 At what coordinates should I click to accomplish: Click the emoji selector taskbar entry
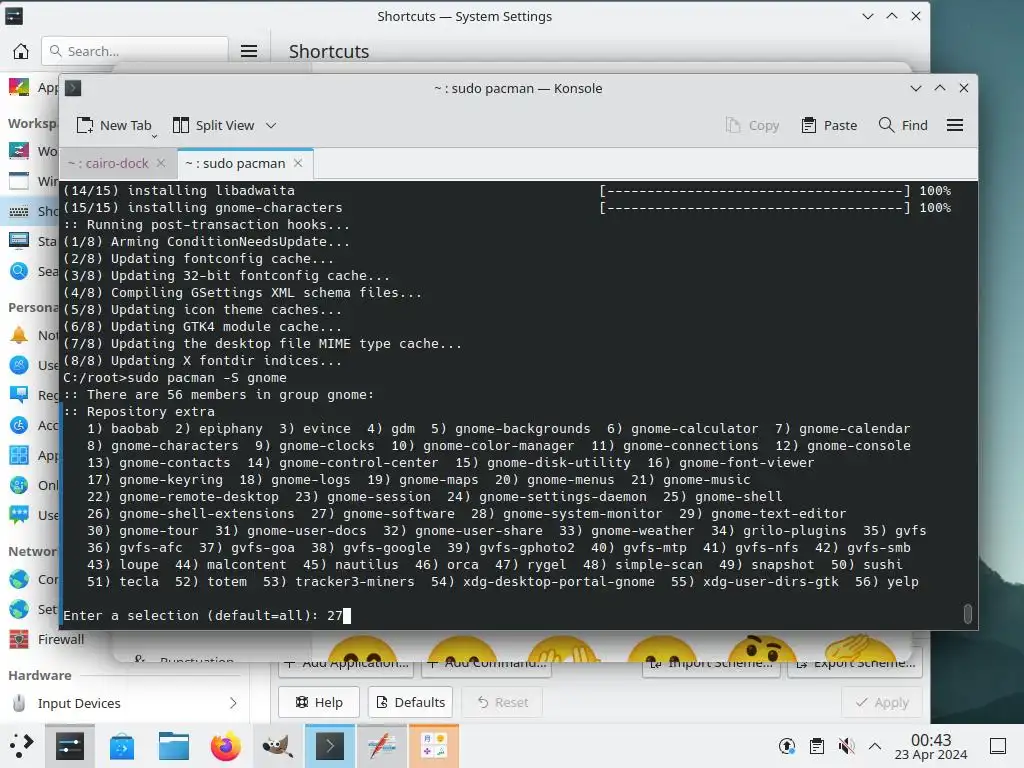(x=434, y=746)
